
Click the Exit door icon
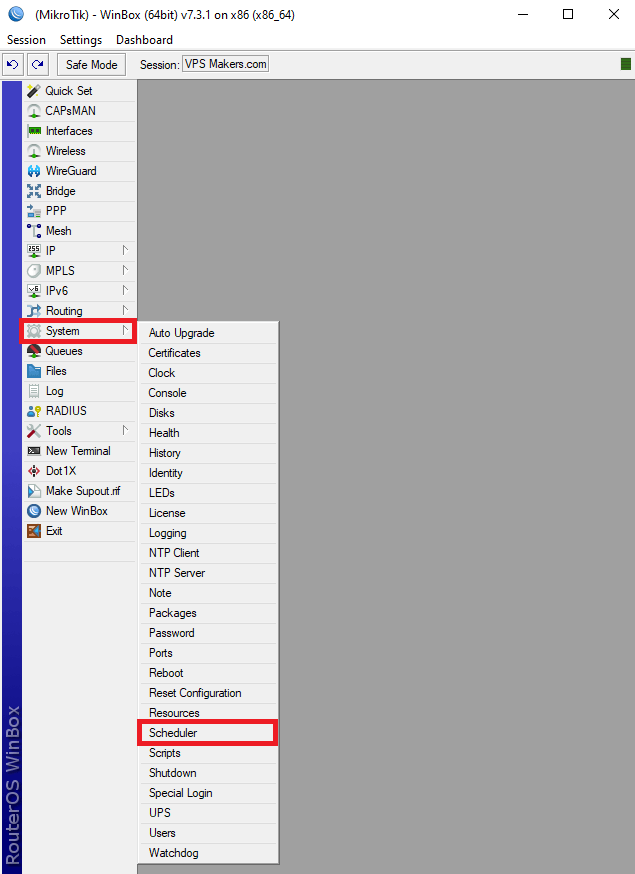(34, 531)
